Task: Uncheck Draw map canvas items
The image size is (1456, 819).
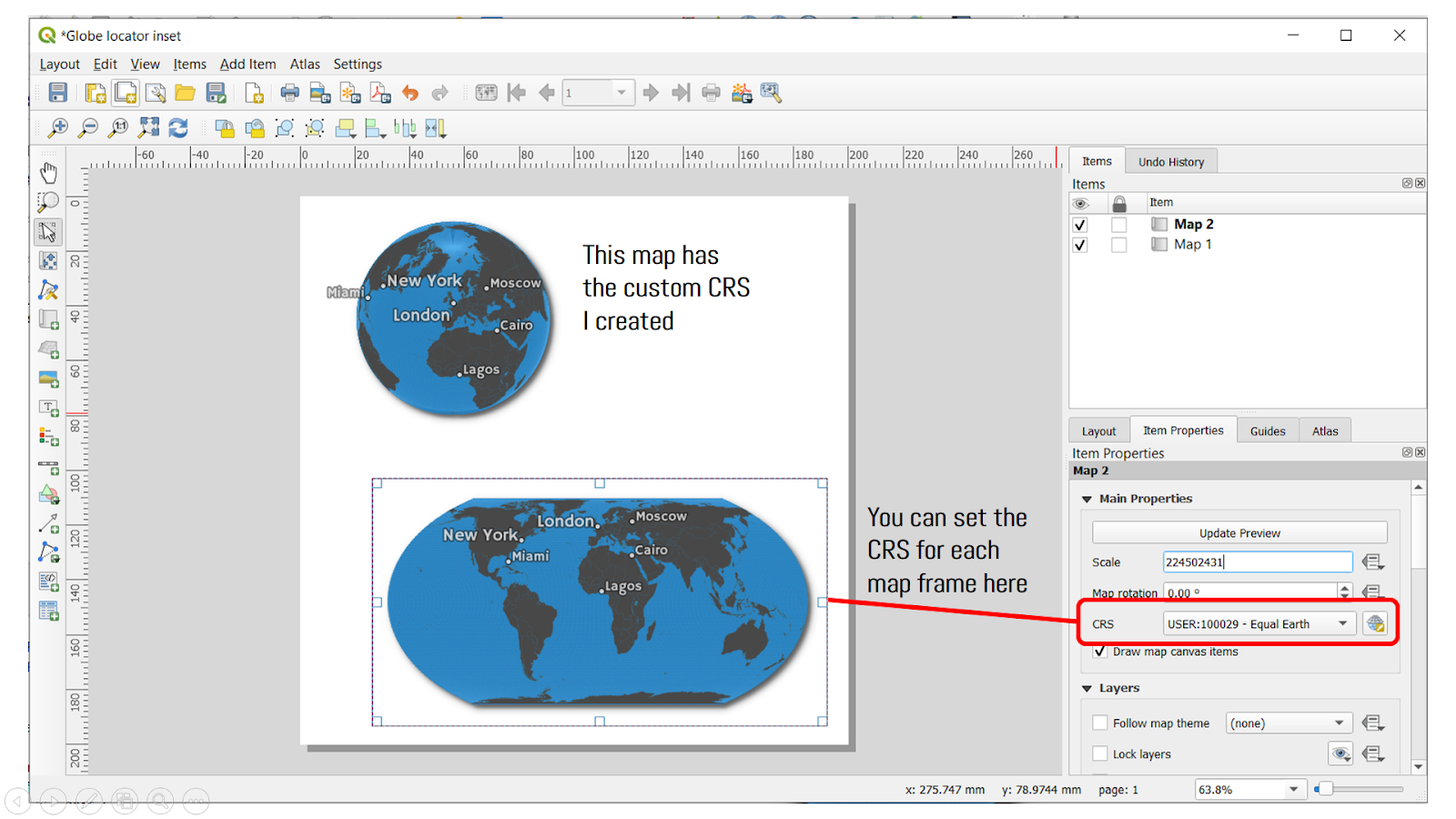Action: point(1100,652)
